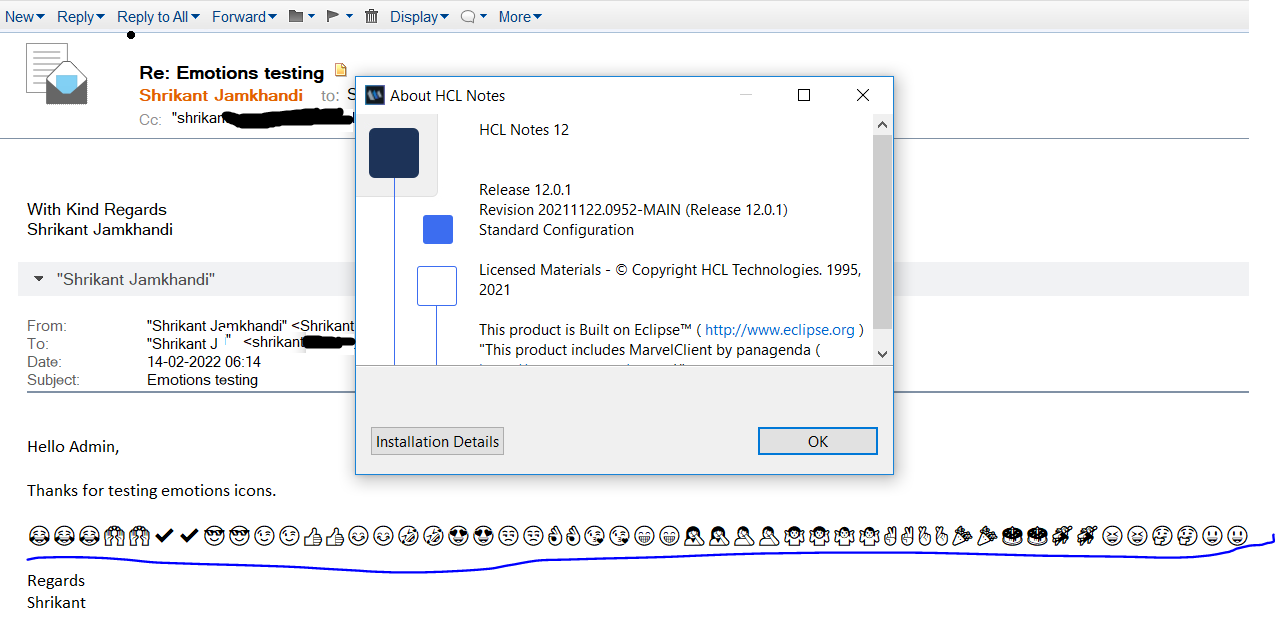Click the "From:" label in quoted header
1275x620 pixels.
pos(47,326)
